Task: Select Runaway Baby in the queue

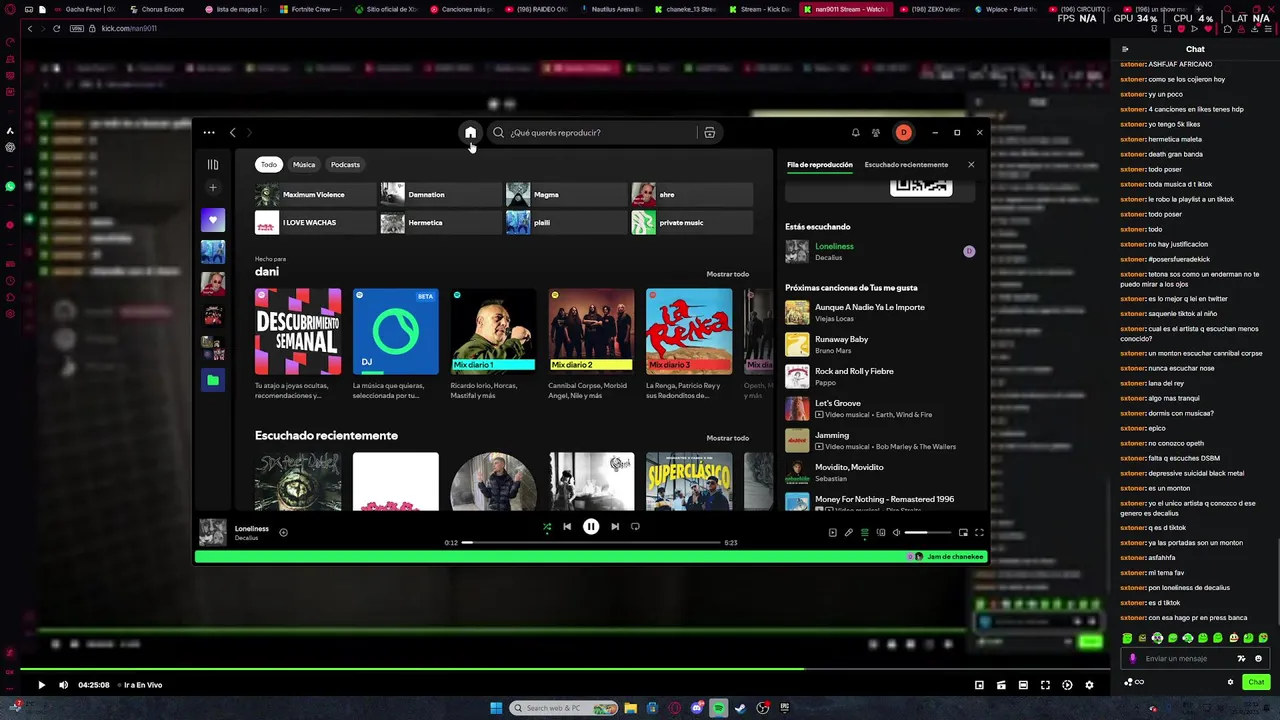Action: point(880,344)
